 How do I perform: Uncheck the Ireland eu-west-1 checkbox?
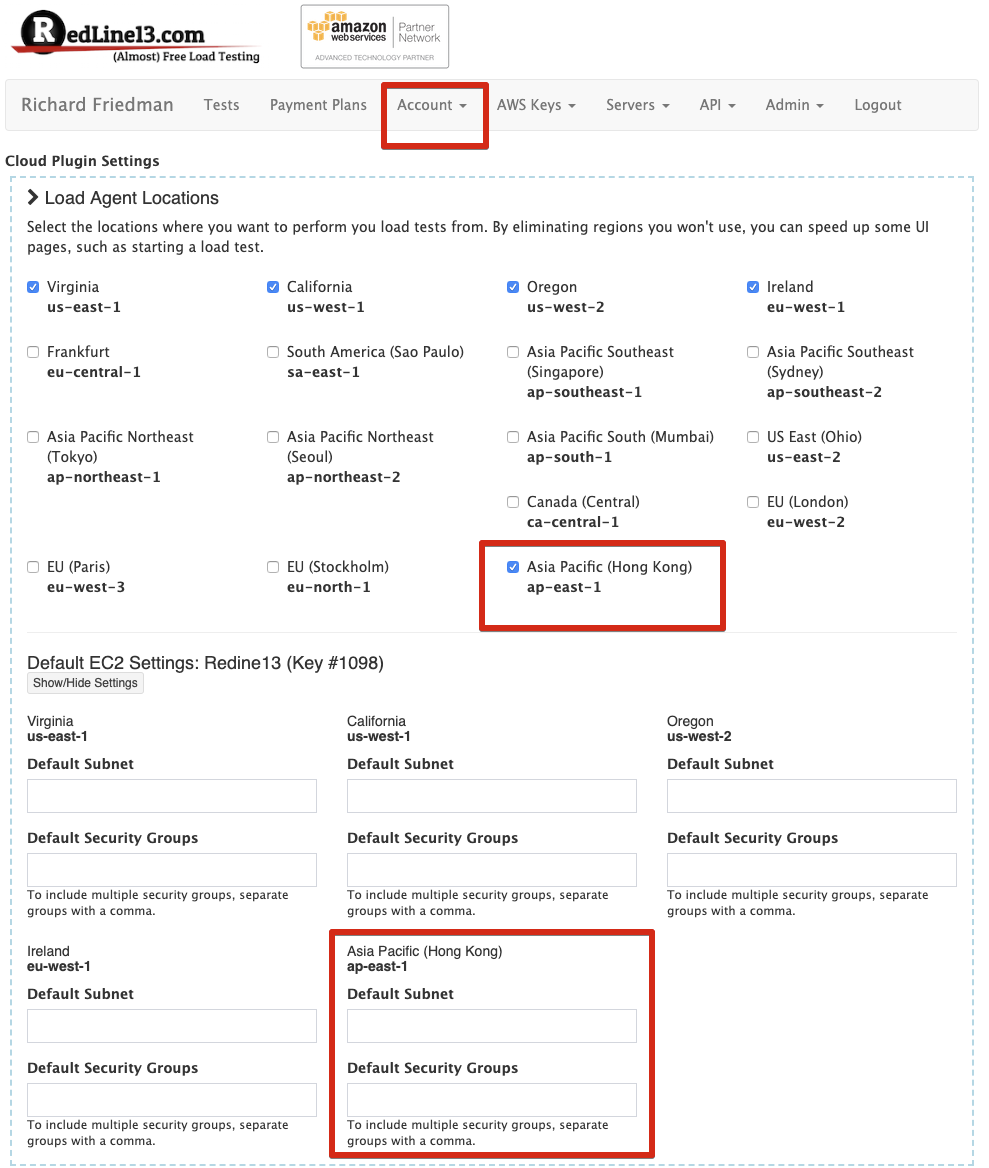click(753, 287)
